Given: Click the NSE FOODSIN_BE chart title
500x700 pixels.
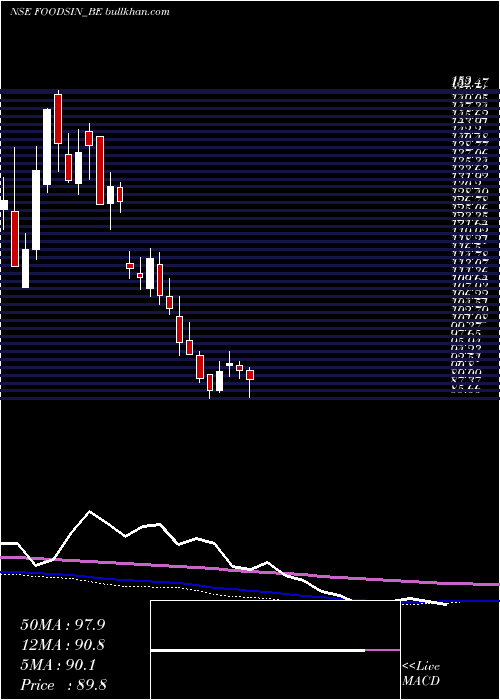Looking at the screenshot, I should coord(90,12).
